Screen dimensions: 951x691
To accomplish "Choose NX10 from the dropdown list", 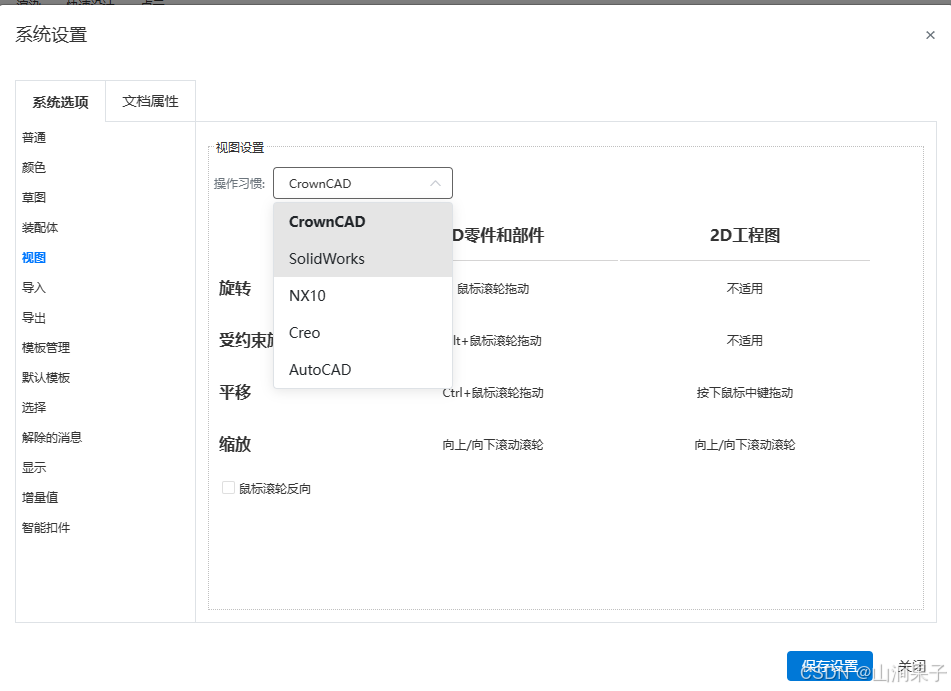I will (363, 295).
